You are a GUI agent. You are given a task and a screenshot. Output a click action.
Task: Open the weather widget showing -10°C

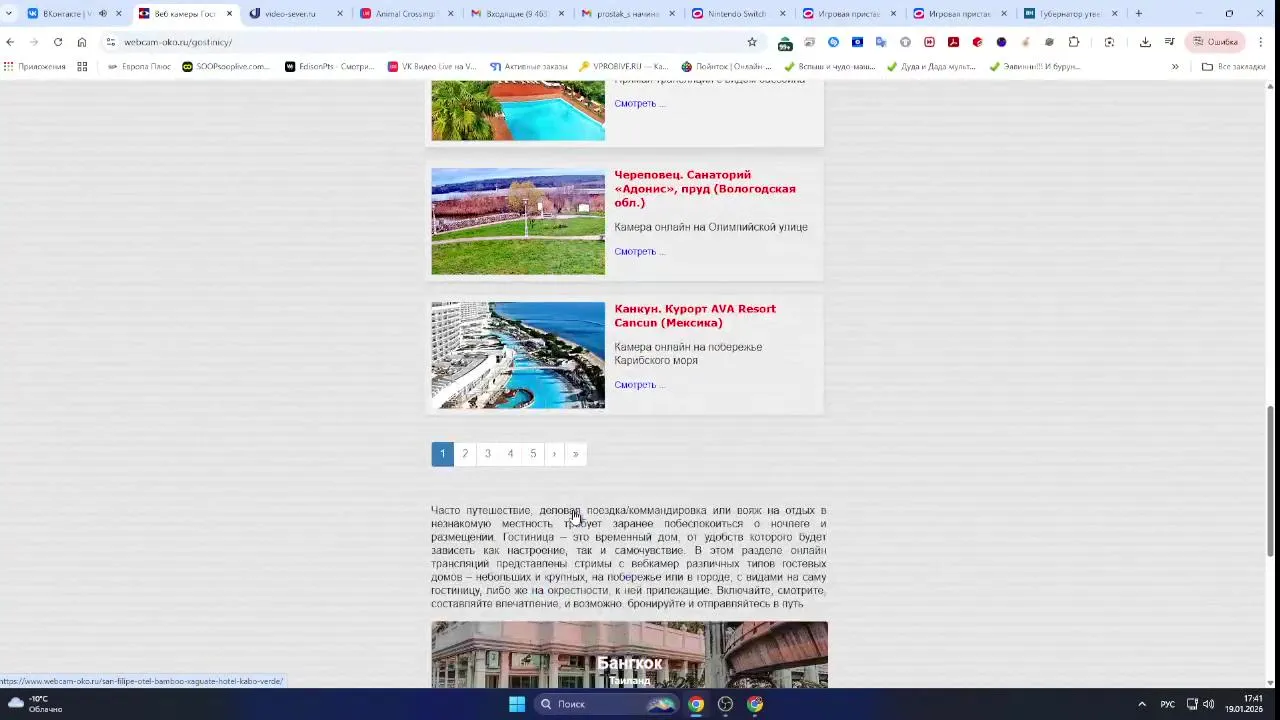tap(35, 704)
